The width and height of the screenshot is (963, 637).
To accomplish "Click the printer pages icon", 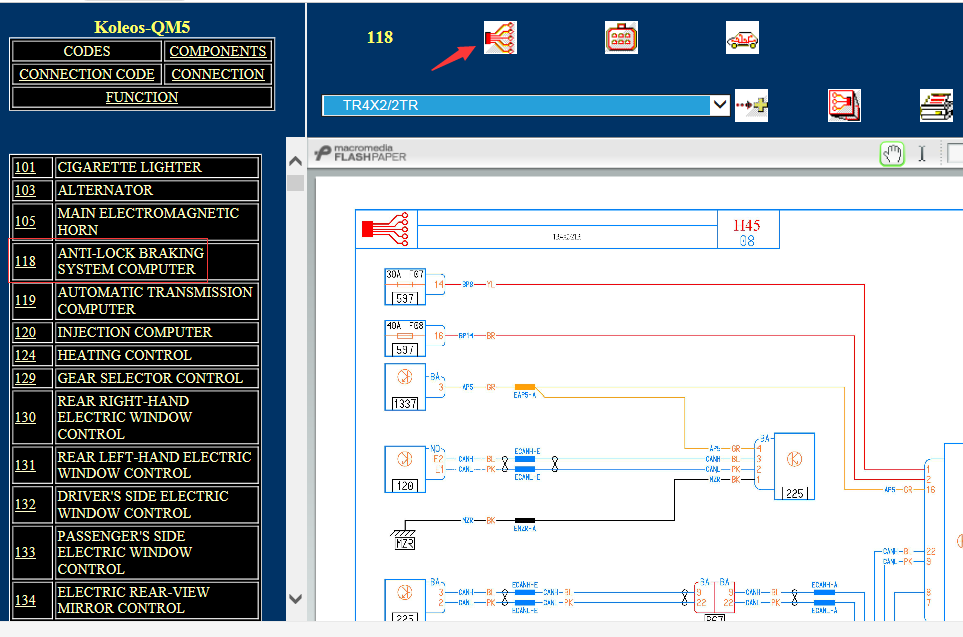I will [936, 105].
